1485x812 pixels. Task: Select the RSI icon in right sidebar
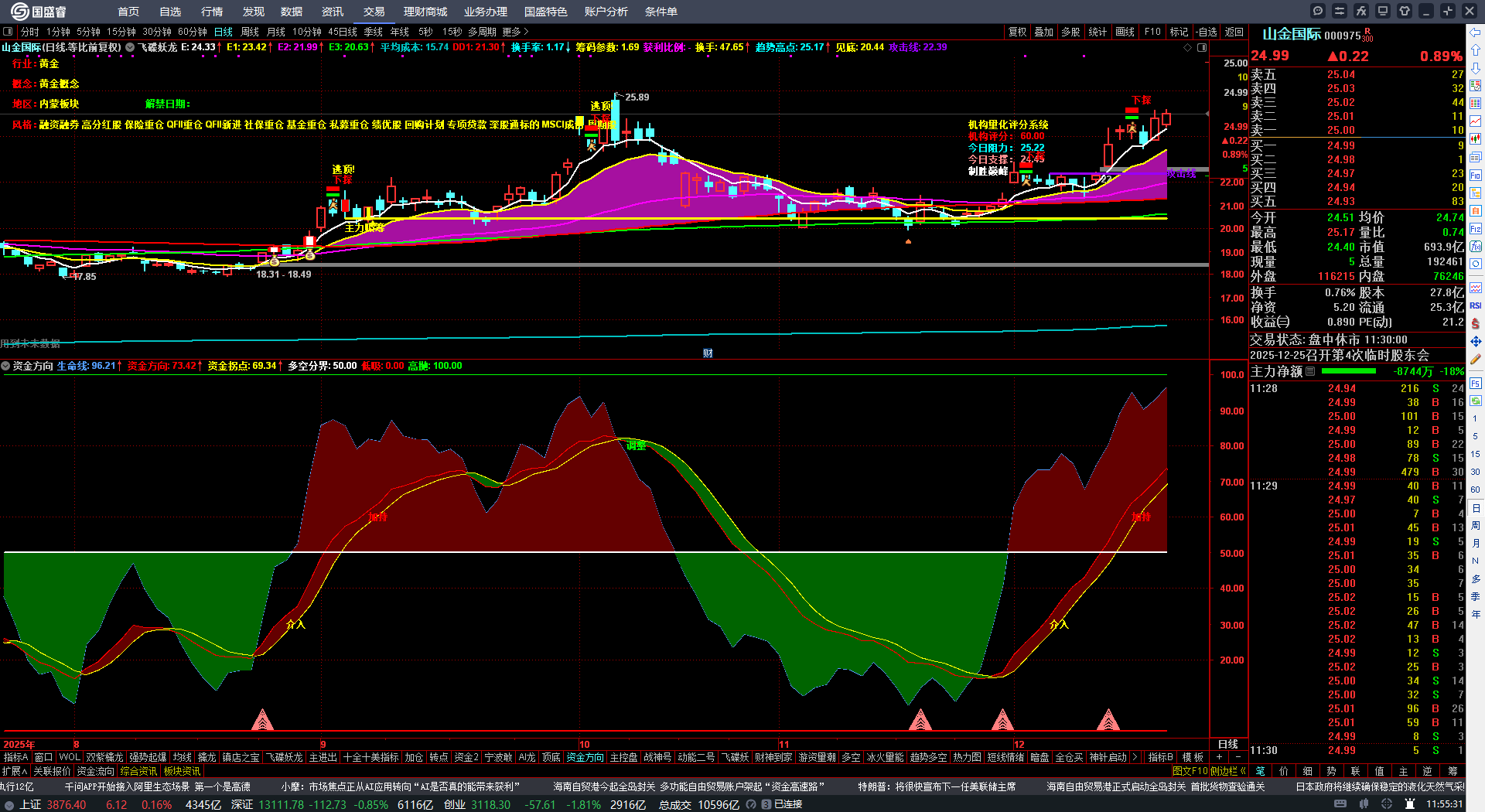coord(1476,305)
